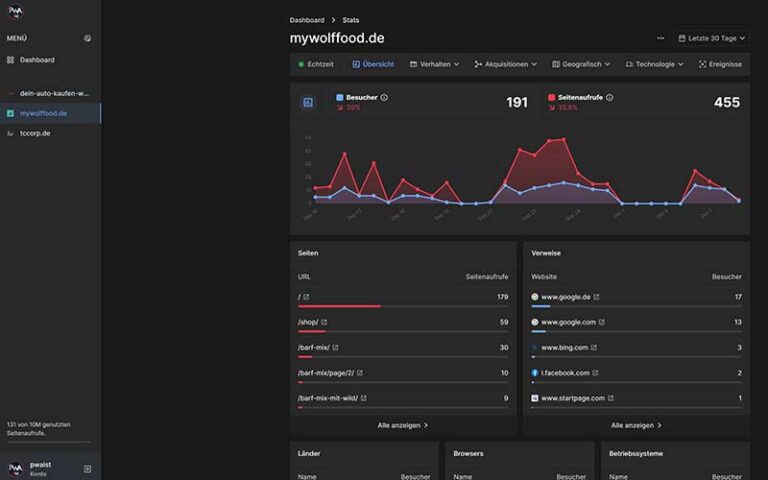Click the 455 Seitenaufrufe total value
Image resolution: width=768 pixels, height=480 pixels.
(727, 102)
